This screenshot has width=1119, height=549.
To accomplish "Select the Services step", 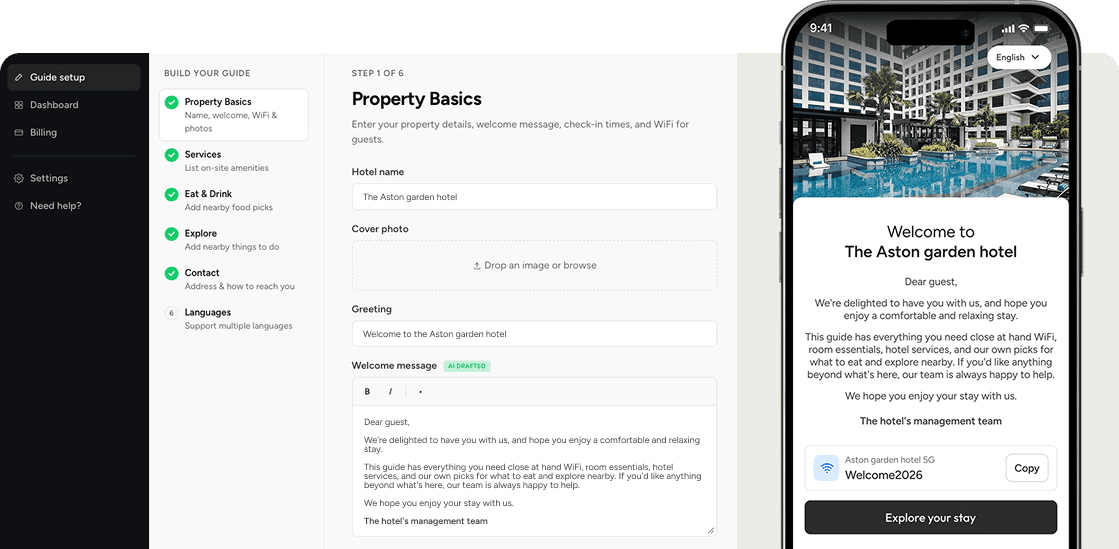I will tap(234, 161).
